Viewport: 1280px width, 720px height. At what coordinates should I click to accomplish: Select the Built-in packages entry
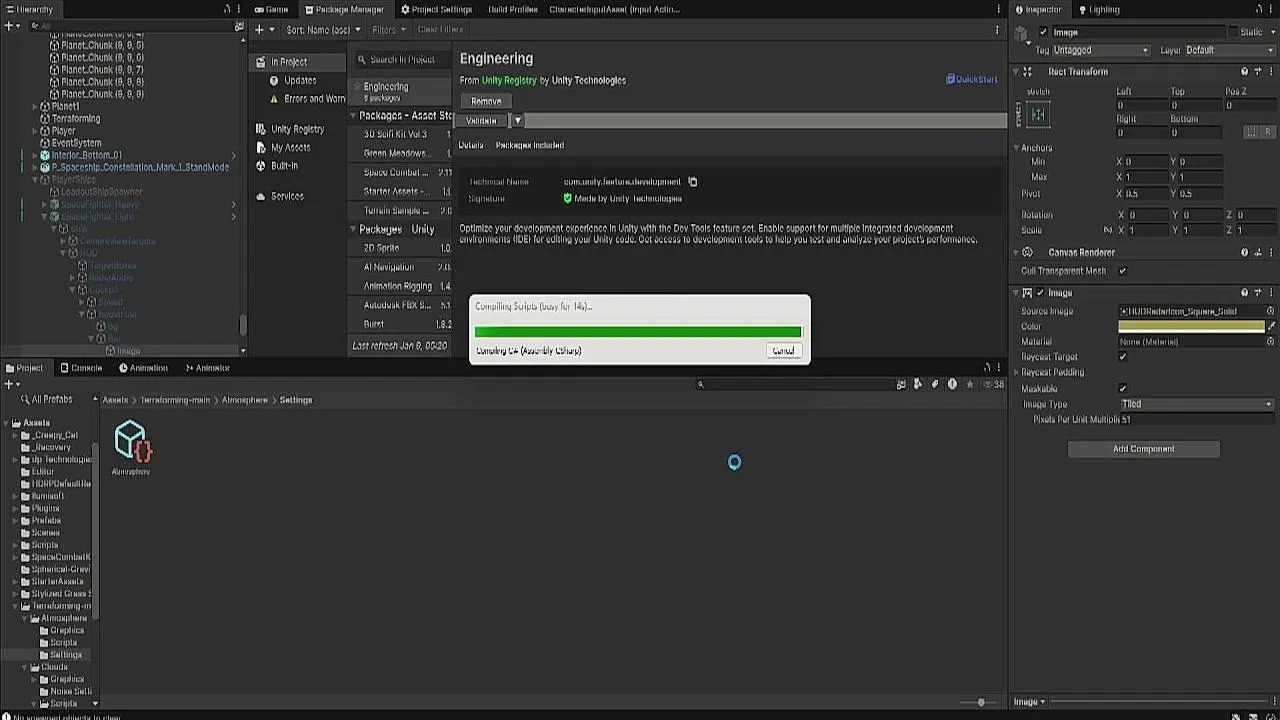click(284, 166)
